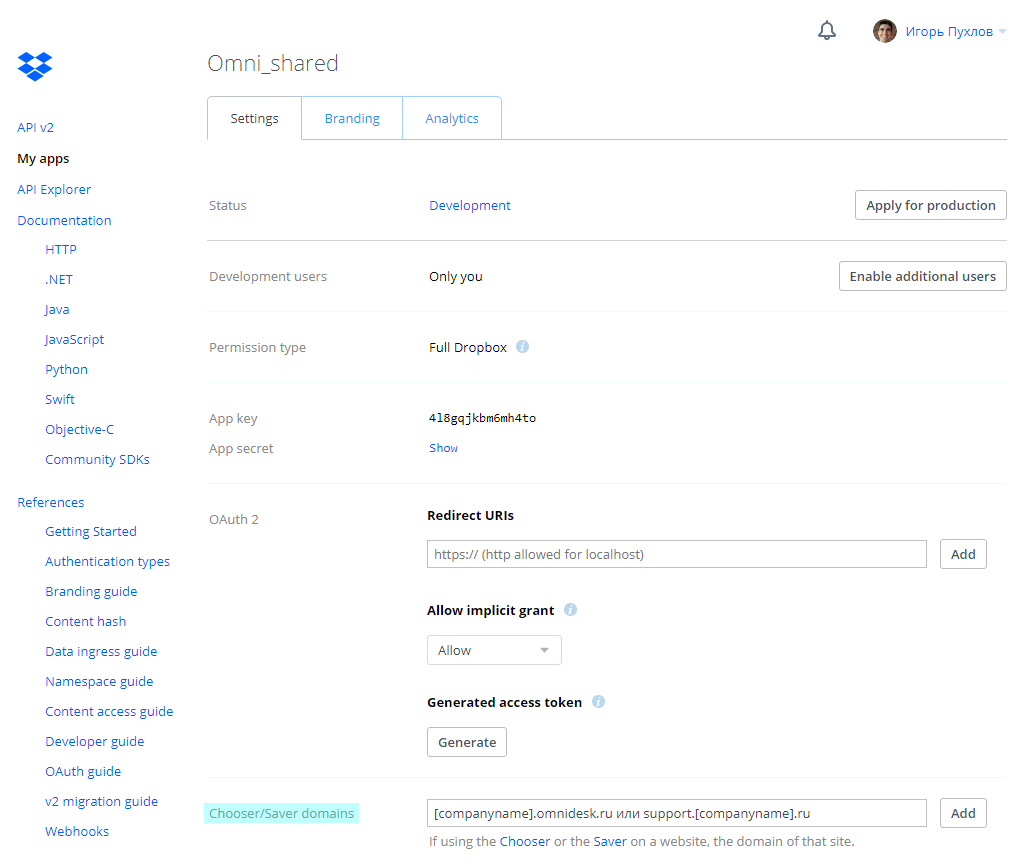Open JavaScript documentation
The image size is (1025, 864).
pos(75,340)
